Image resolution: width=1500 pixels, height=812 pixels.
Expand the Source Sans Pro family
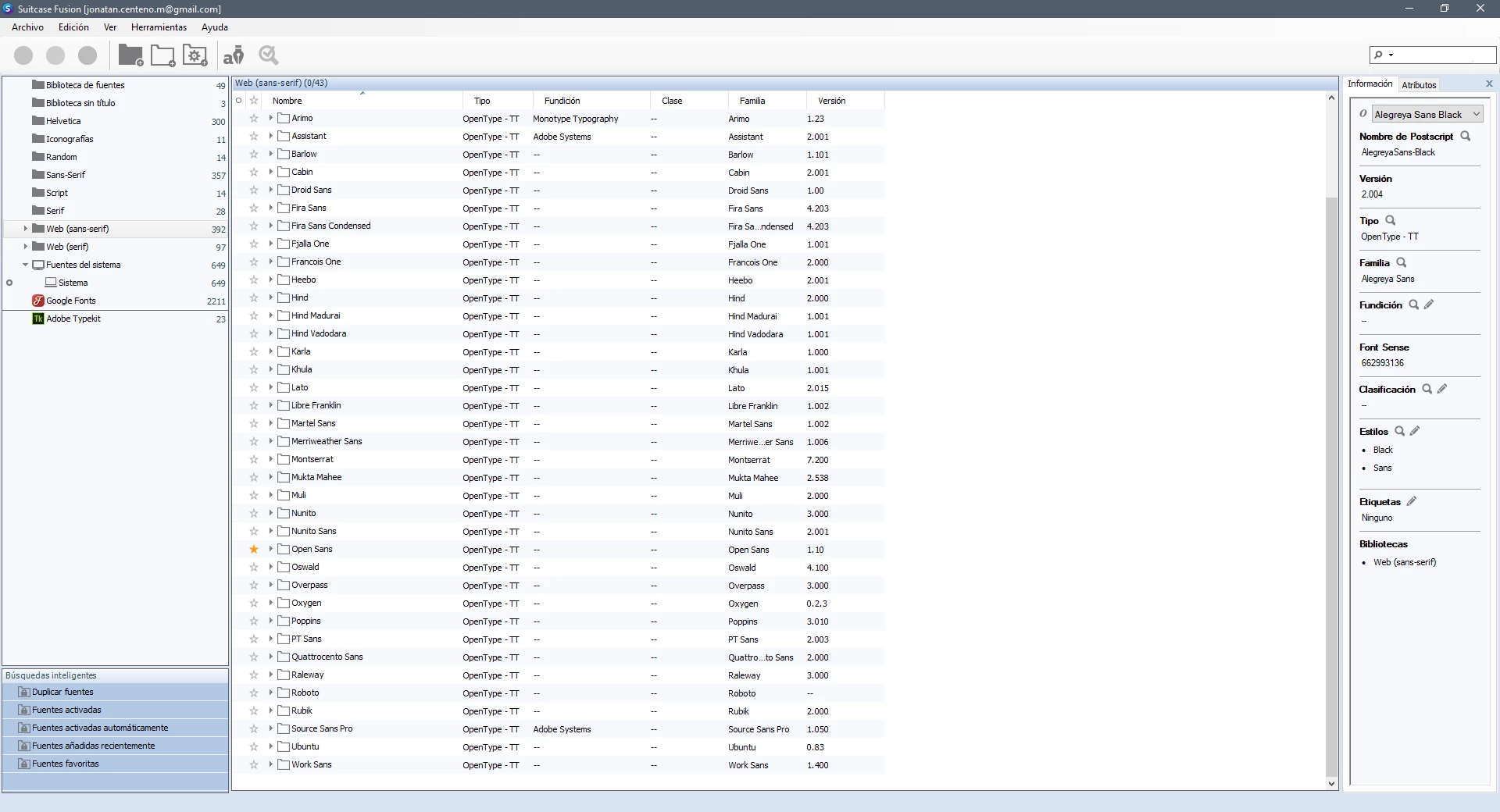pos(271,728)
